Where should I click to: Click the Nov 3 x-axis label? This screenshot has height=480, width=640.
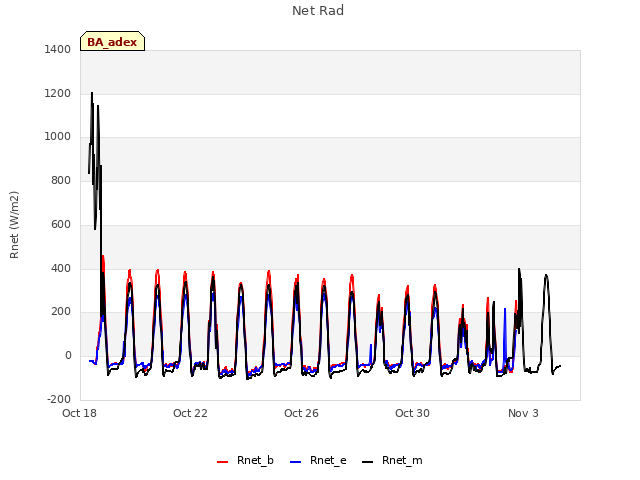(523, 413)
